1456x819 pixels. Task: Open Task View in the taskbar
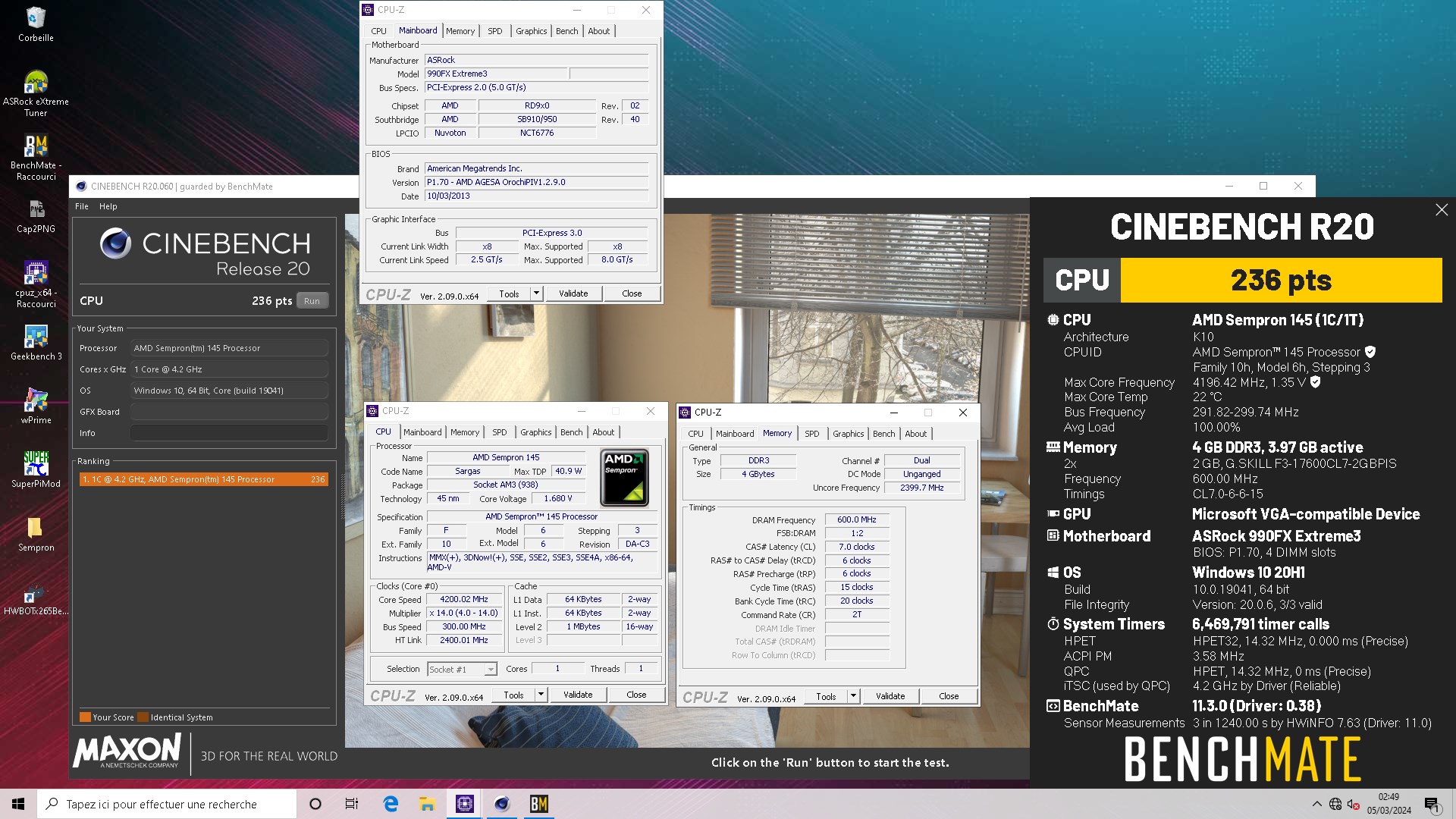[x=352, y=804]
